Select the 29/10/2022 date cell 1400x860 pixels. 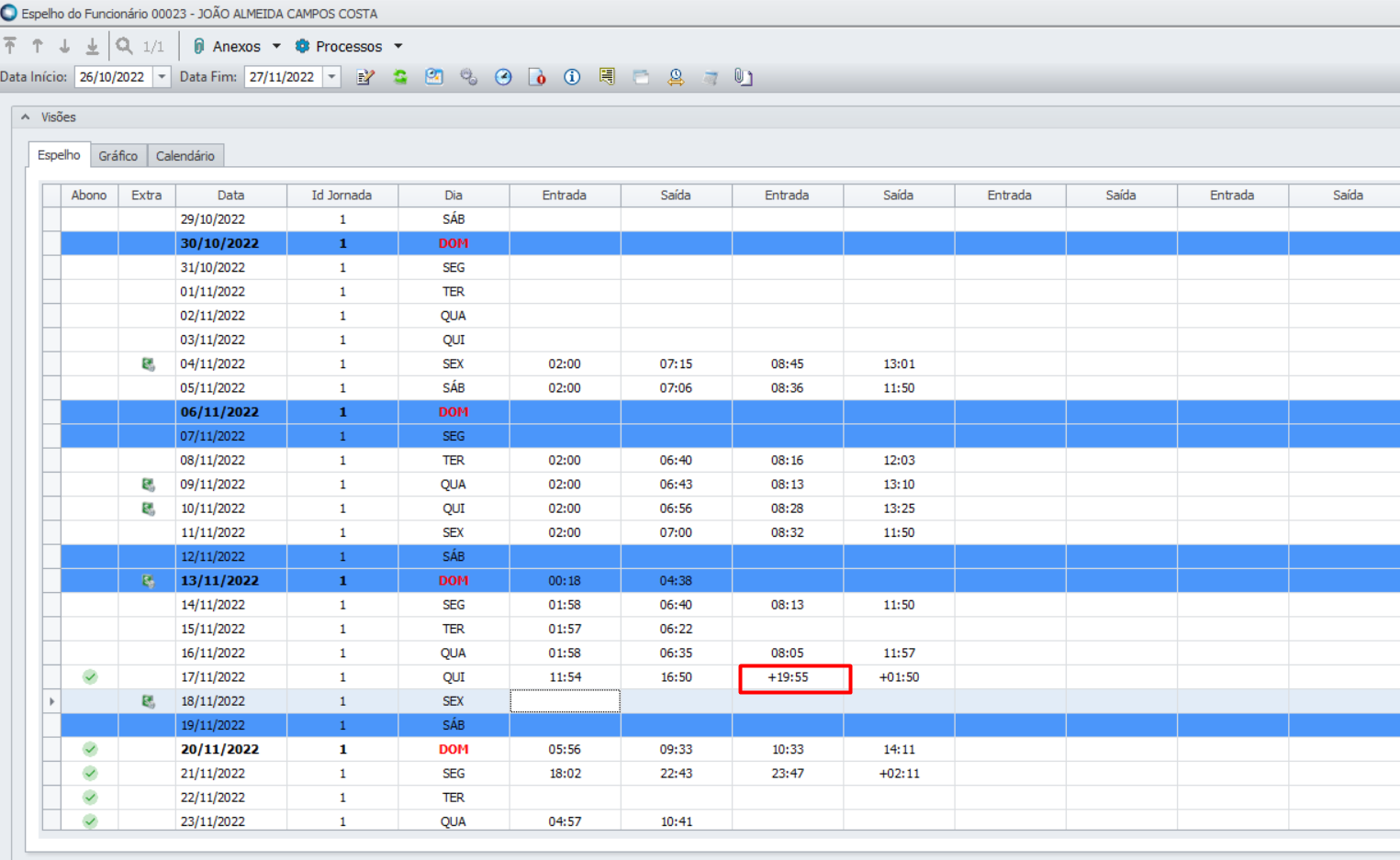pos(231,219)
